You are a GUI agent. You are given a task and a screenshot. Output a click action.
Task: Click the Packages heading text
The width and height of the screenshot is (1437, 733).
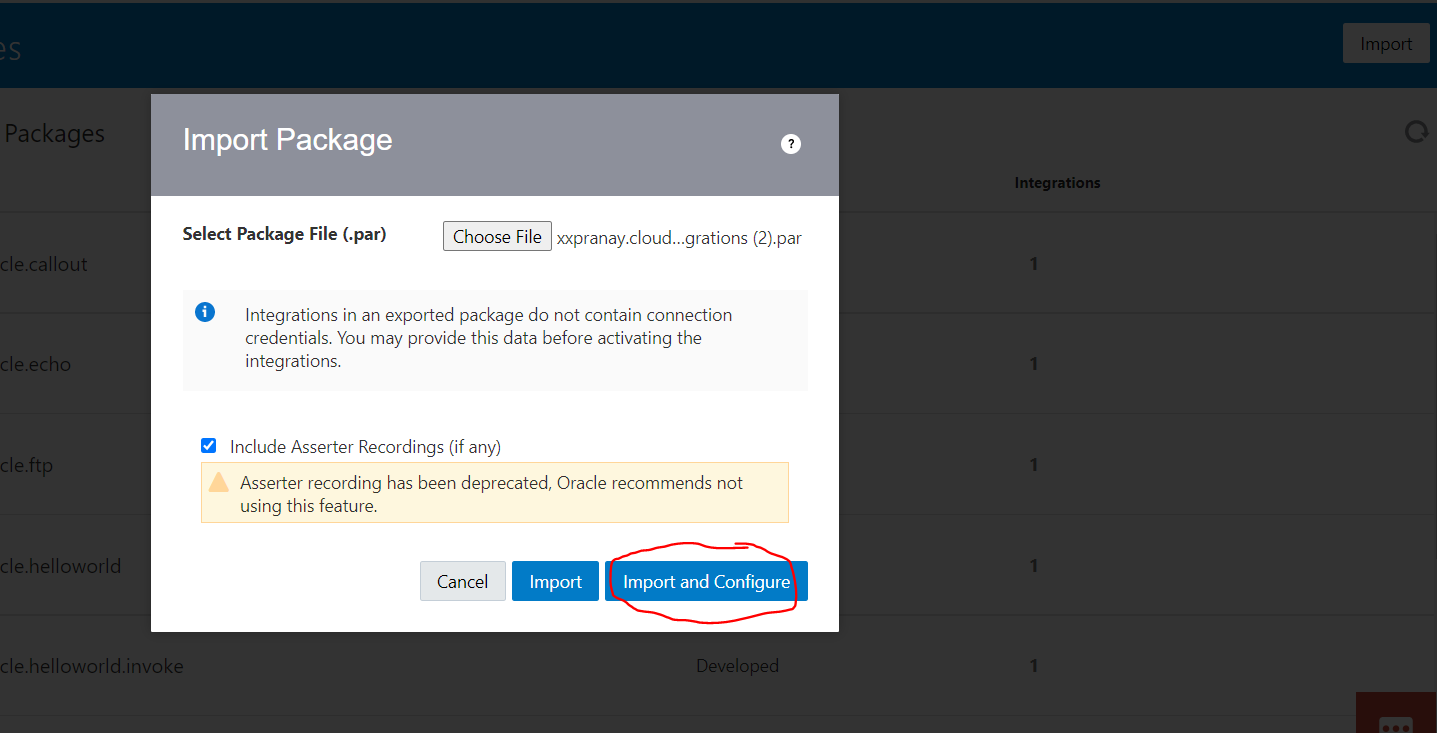(x=54, y=133)
